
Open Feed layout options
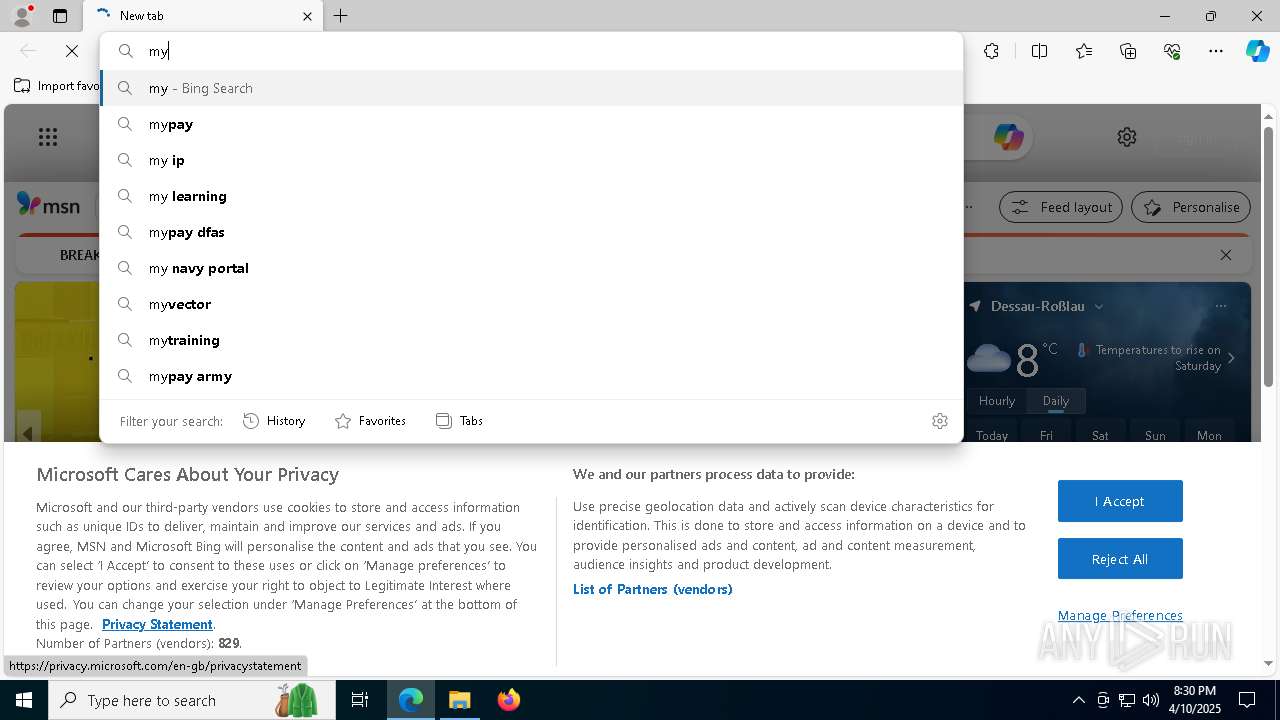[x=1061, y=207]
